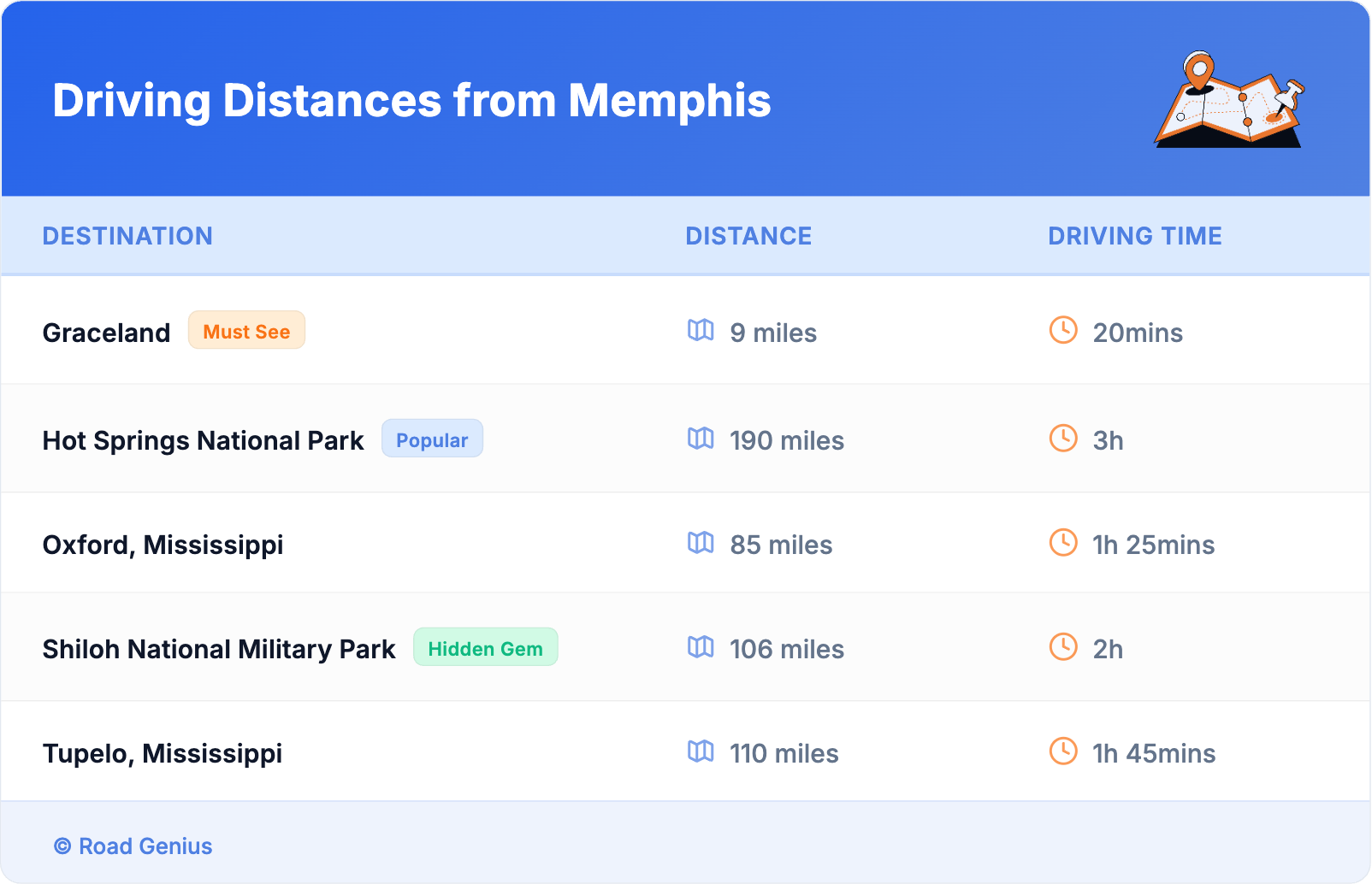Click the Distance column header
This screenshot has height=884, width=1372.
coord(748,236)
